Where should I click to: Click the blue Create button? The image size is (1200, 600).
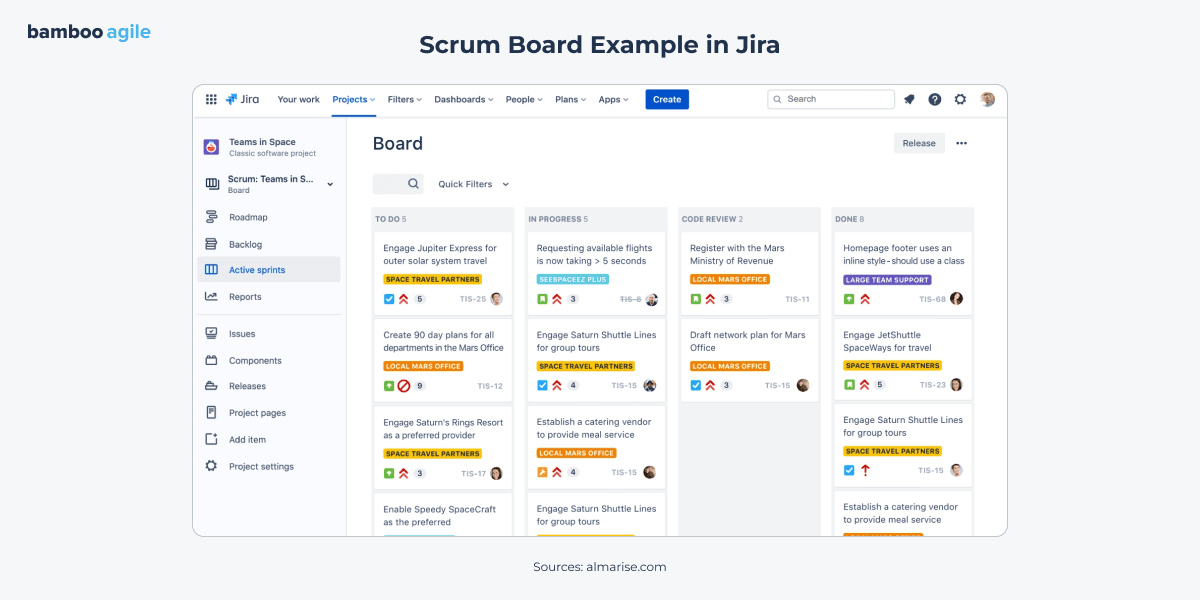click(x=666, y=99)
